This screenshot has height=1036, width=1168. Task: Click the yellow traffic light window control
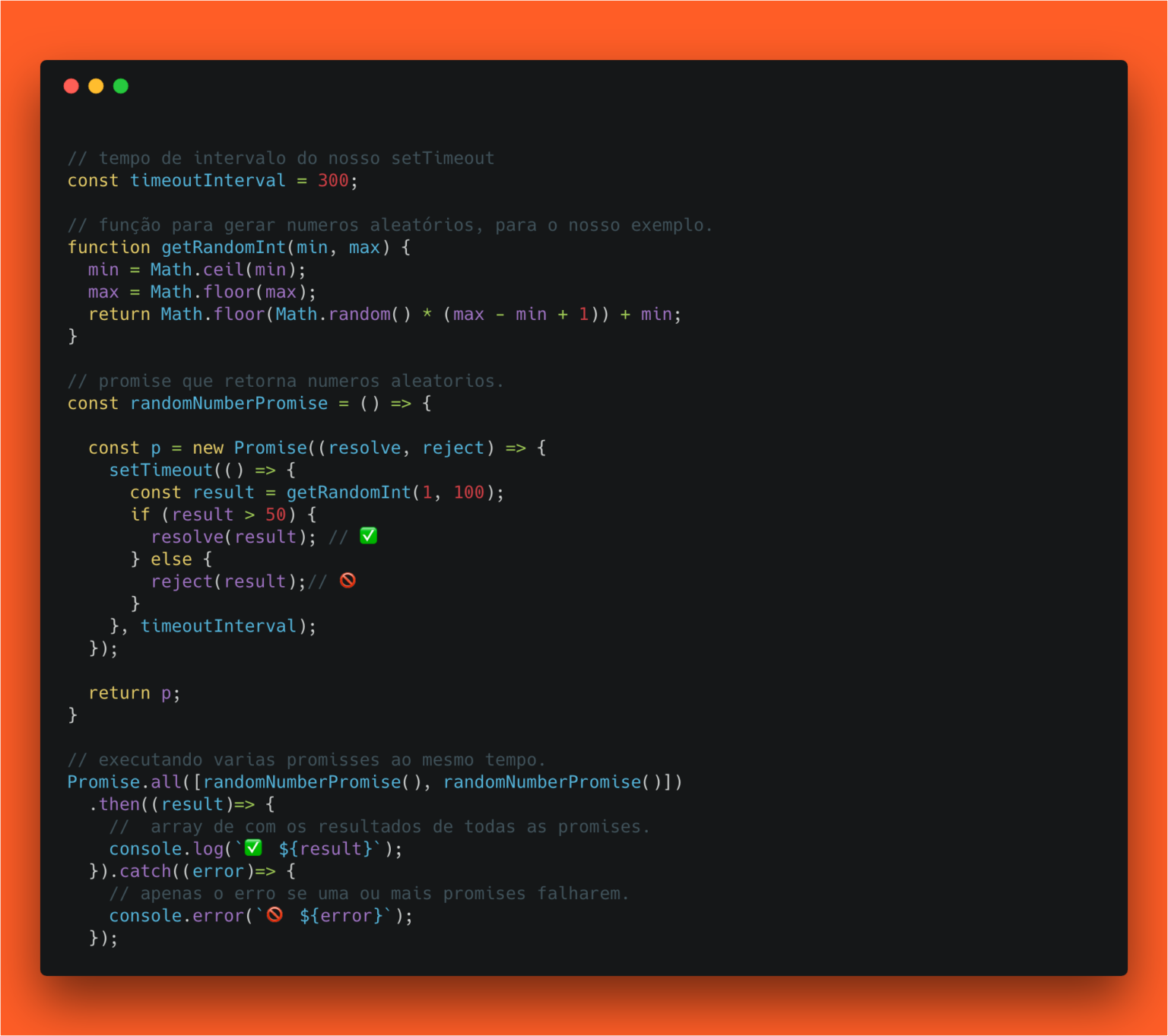tap(96, 86)
